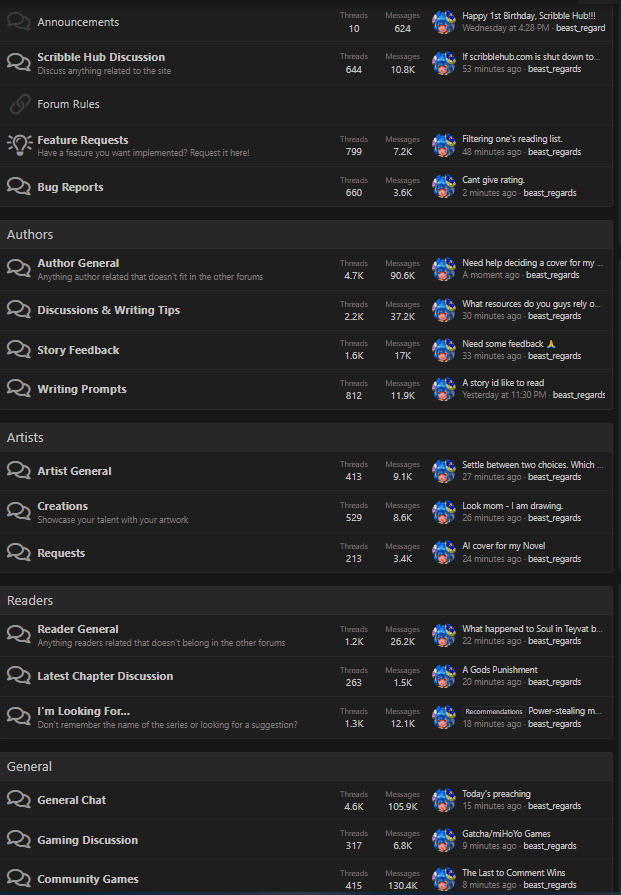Click the Announcements forum chat icon
The height and width of the screenshot is (895, 621).
point(19,22)
